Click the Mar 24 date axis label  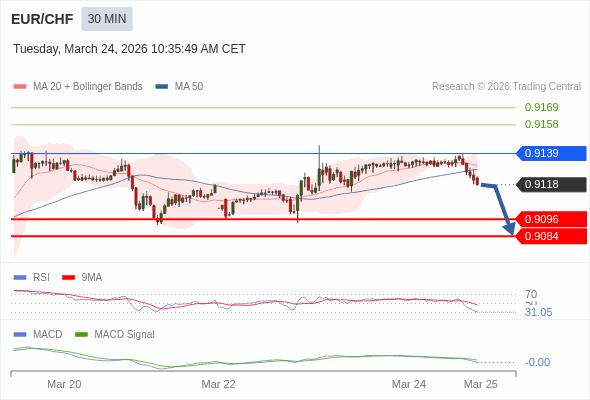[x=409, y=384]
